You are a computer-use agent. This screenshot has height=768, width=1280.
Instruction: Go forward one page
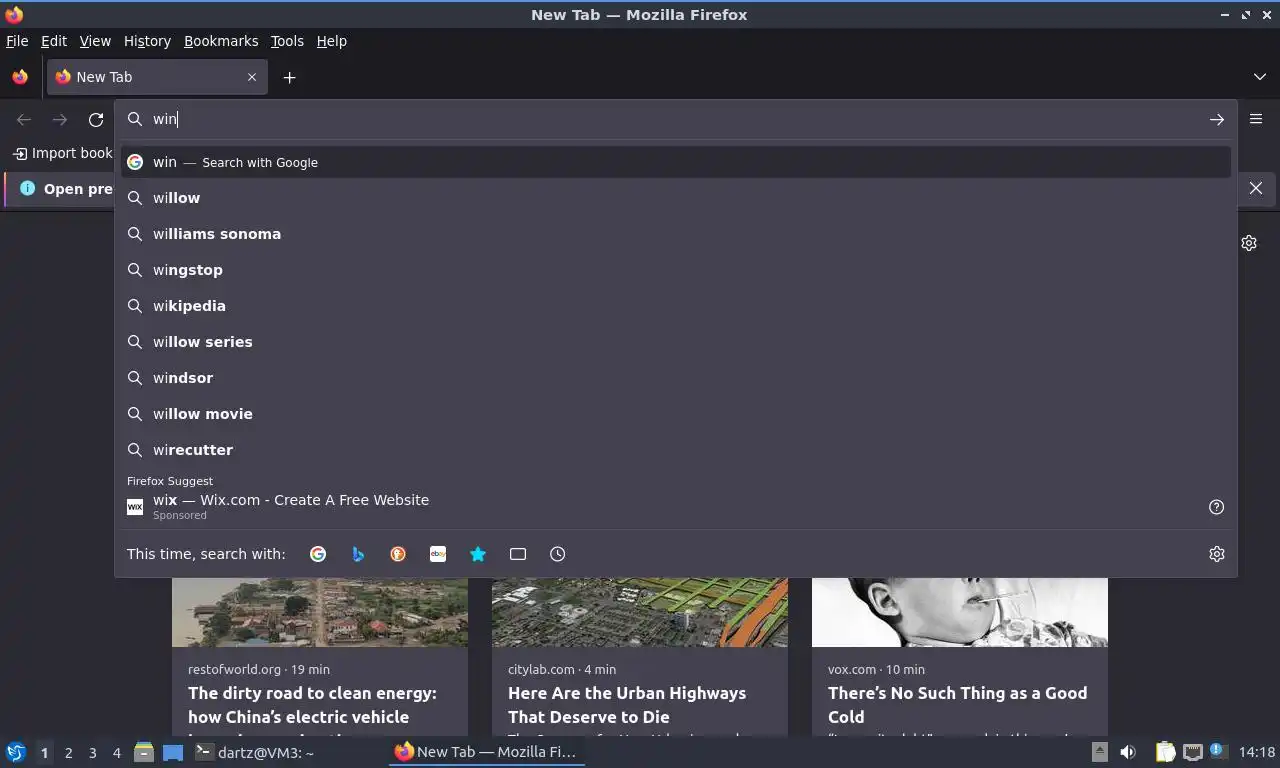60,120
